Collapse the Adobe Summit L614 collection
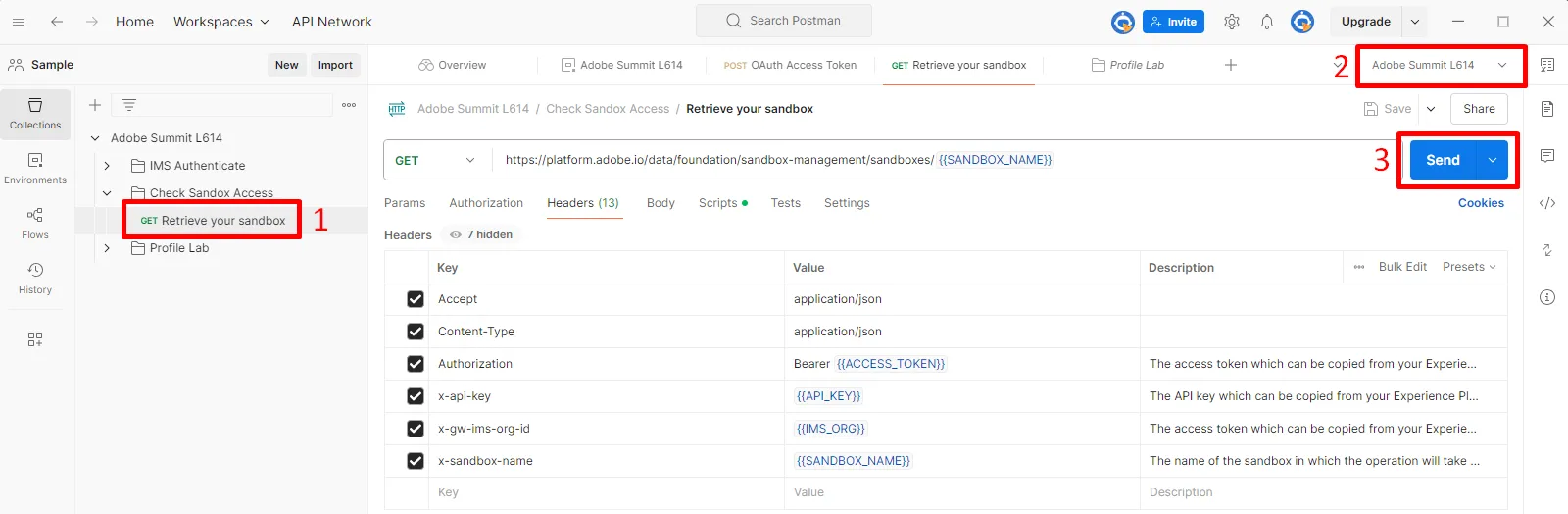1568x514 pixels. coord(95,138)
